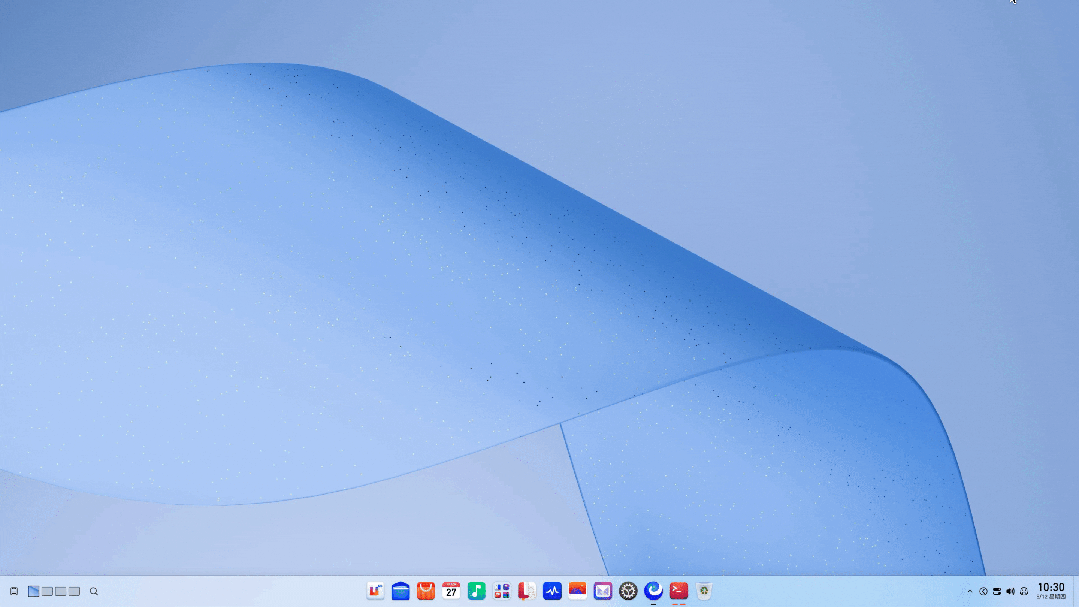Open the red document reader app

pyautogui.click(x=527, y=591)
